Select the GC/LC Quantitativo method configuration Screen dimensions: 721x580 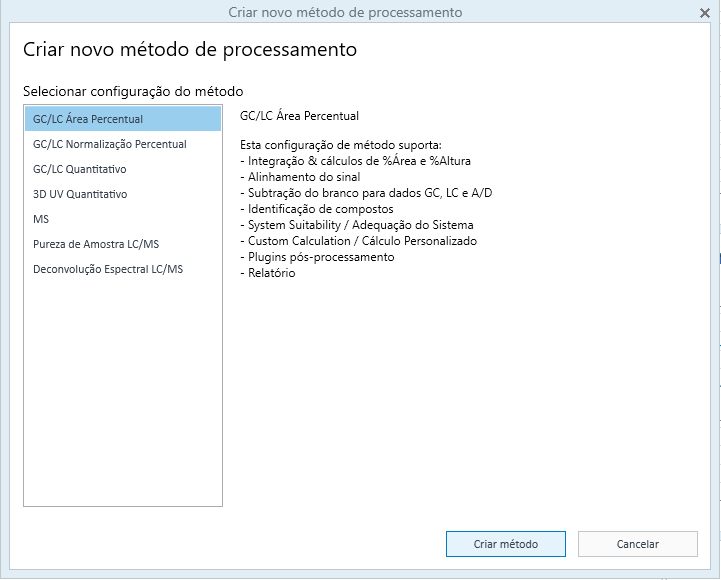[123, 169]
